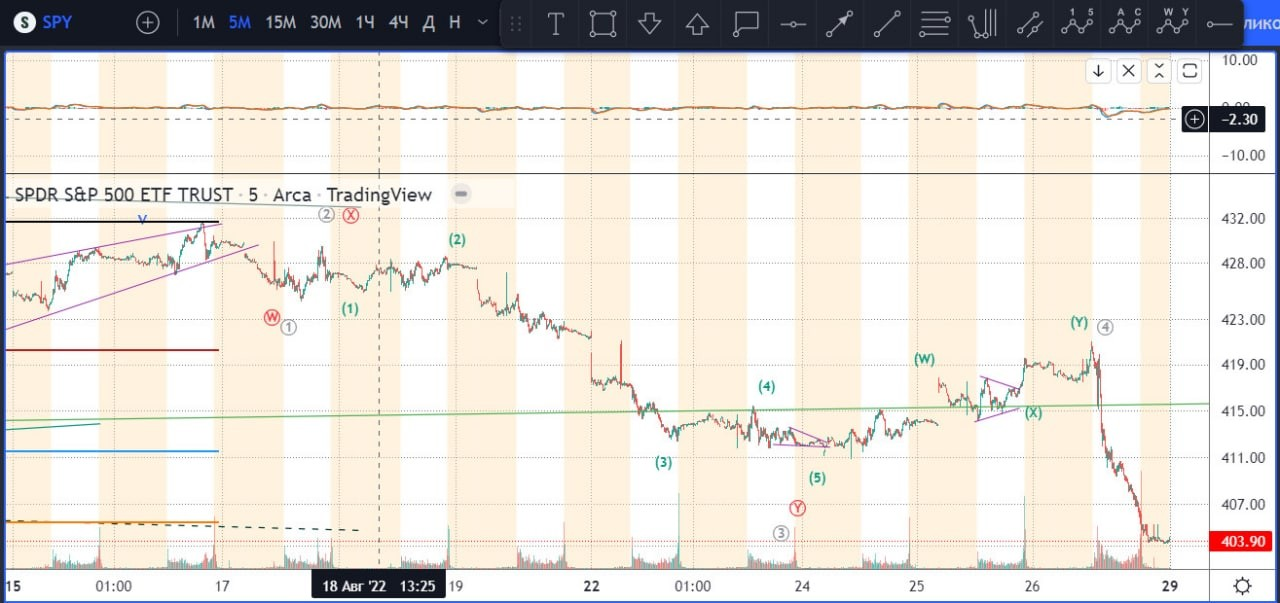This screenshot has width=1280, height=603.
Task: Switch to the Д daily timeframe
Action: (429, 22)
